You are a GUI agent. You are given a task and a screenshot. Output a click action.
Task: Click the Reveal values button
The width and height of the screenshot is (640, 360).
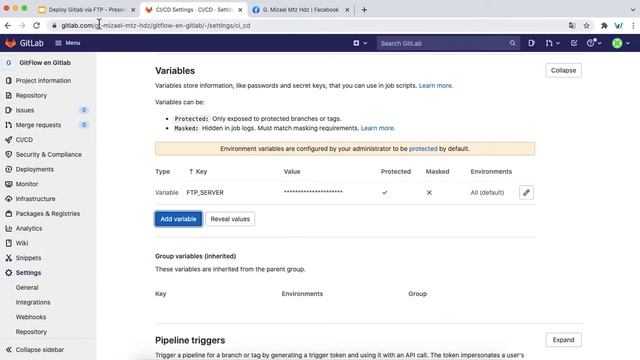coord(230,219)
